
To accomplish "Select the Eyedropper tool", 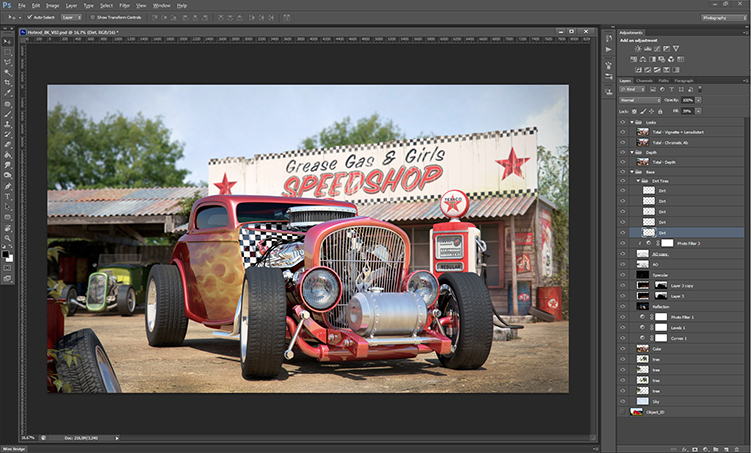I will click(x=7, y=92).
